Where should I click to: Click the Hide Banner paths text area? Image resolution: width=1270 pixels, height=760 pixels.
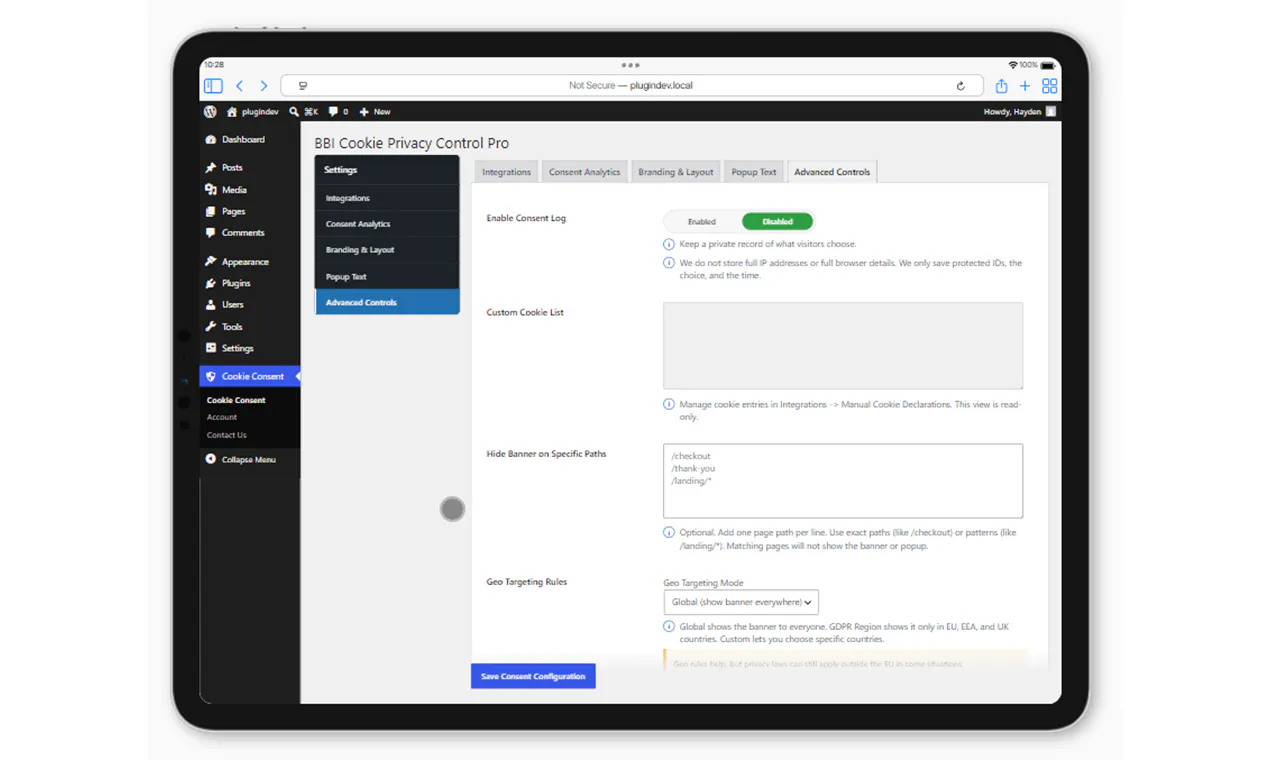(843, 481)
